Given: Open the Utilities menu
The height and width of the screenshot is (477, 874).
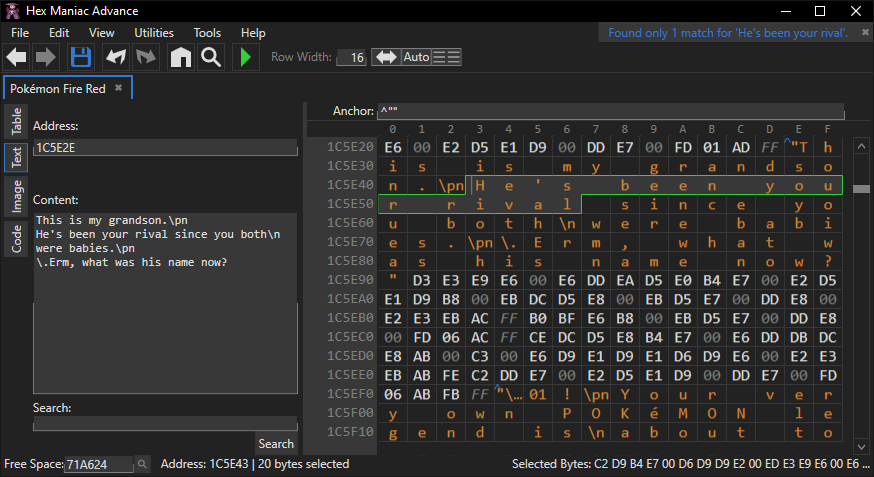Looking at the screenshot, I should [x=153, y=32].
